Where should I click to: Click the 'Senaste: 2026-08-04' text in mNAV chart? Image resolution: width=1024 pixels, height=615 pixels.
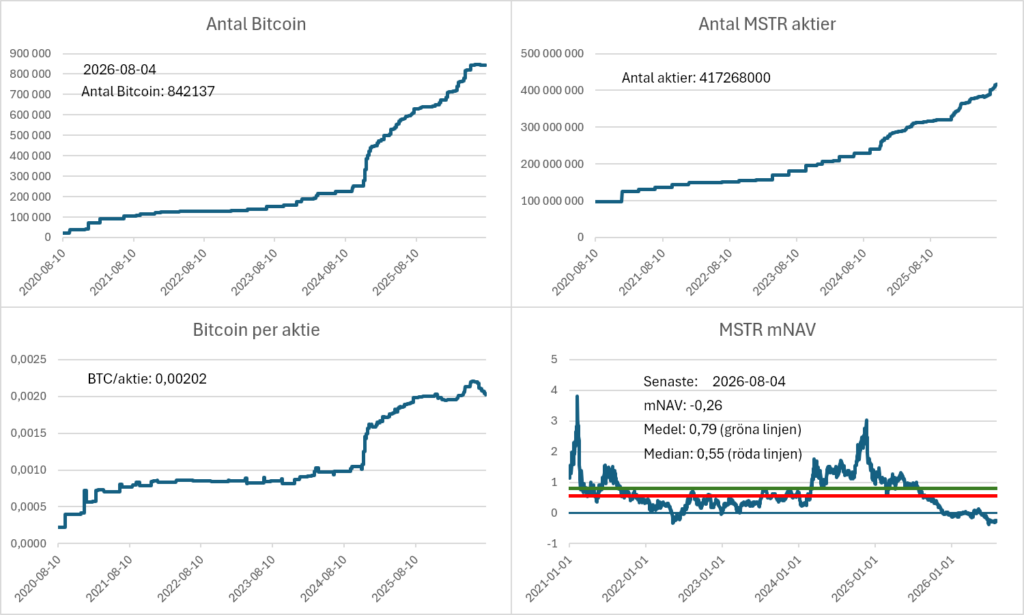tap(714, 381)
